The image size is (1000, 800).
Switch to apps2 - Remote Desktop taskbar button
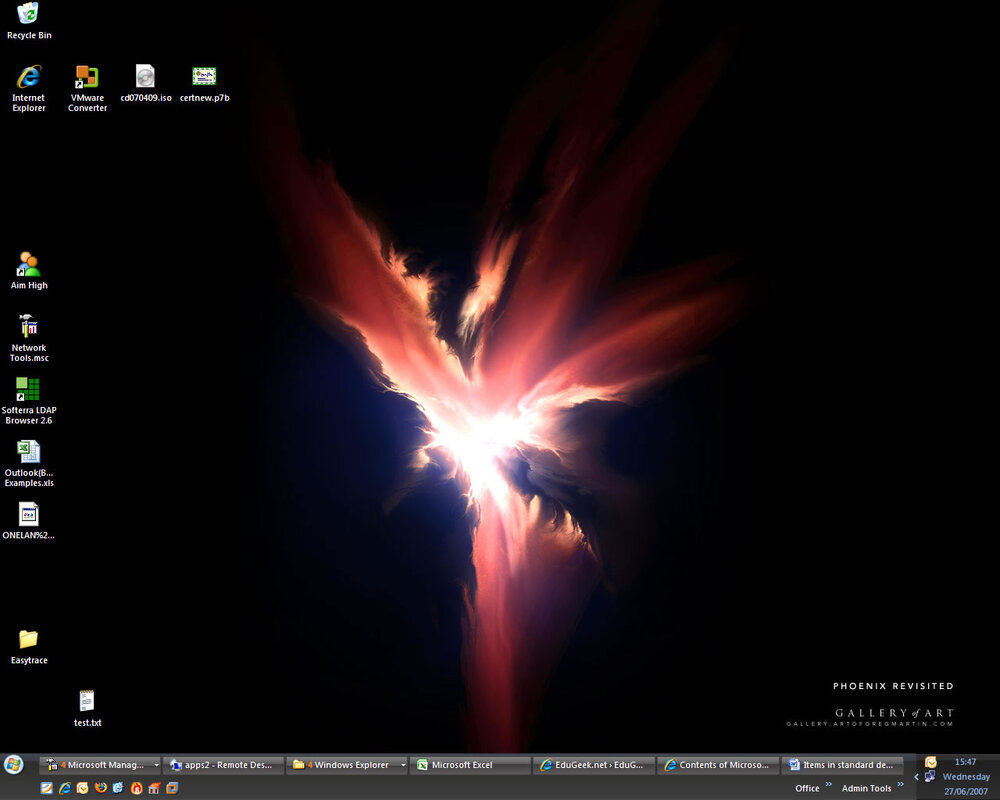click(x=223, y=765)
